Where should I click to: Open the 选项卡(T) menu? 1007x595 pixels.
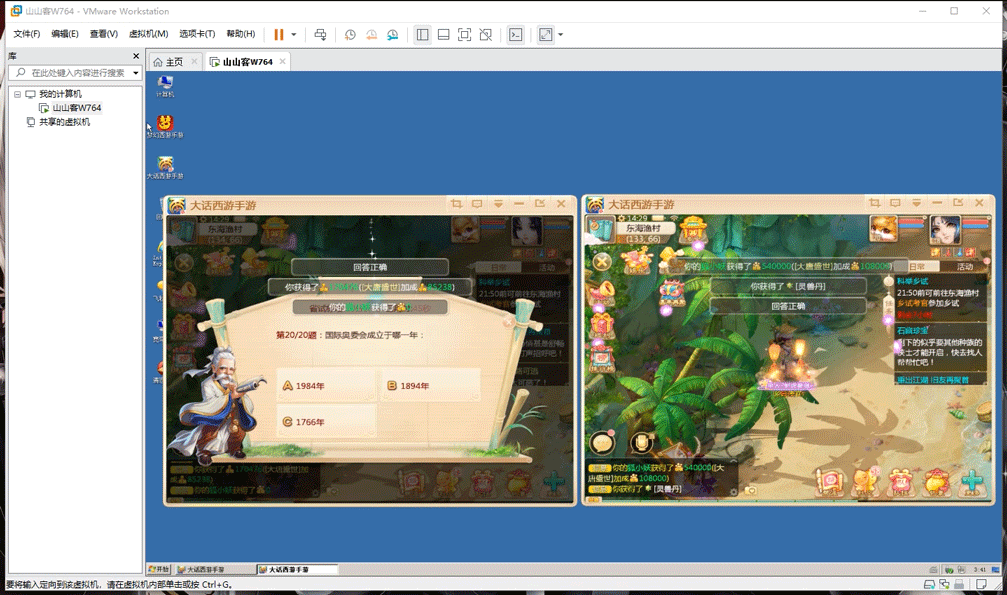click(197, 34)
